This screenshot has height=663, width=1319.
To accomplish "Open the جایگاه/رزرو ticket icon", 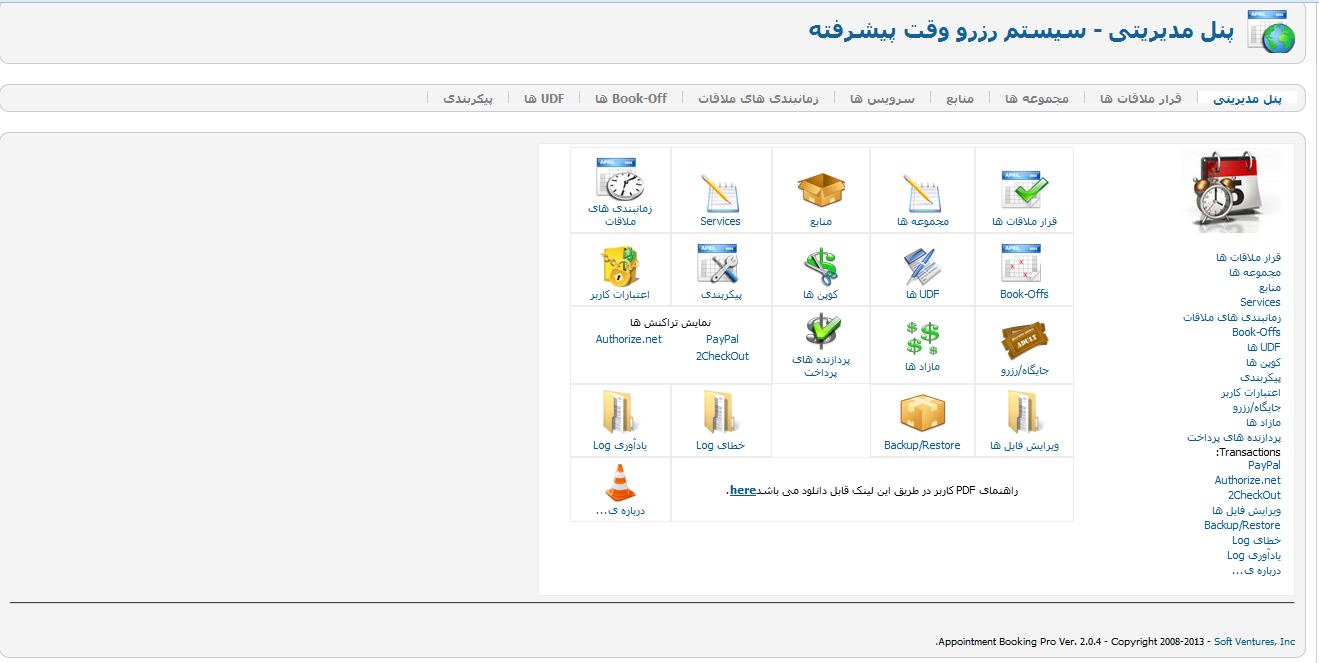I will coord(1024,340).
